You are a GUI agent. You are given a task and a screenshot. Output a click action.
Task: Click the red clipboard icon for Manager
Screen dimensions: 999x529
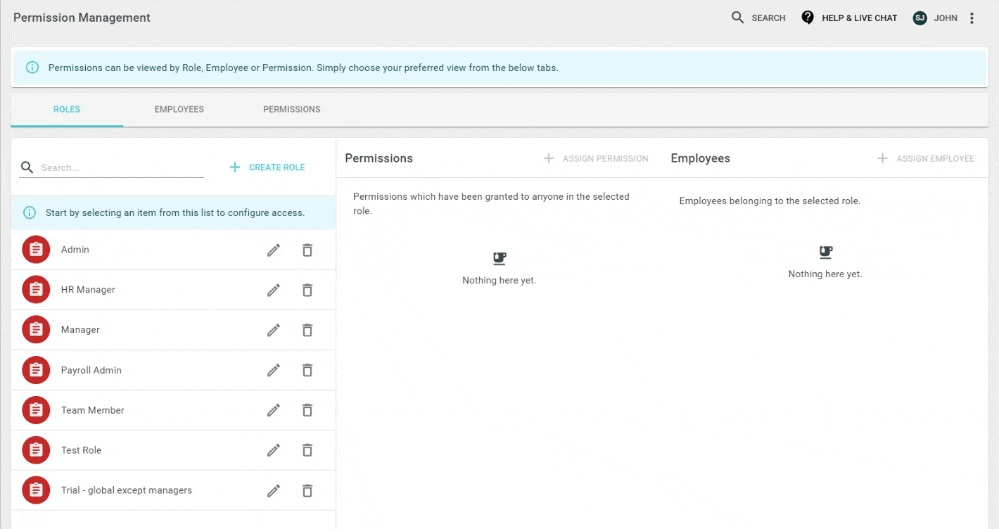(36, 330)
